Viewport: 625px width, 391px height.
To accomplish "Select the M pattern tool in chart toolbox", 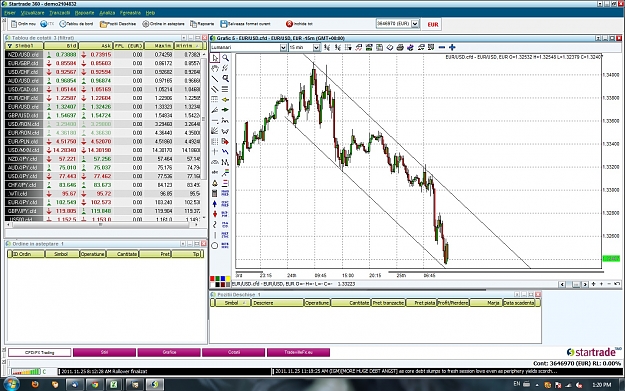I will coord(225,162).
